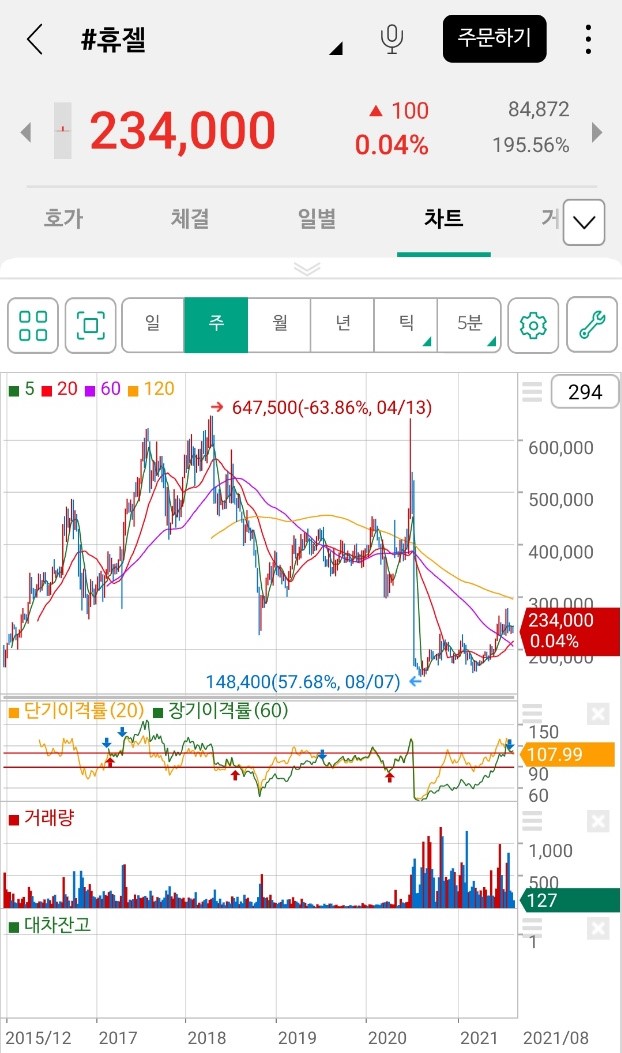Tap the orange 107.99 indicator value tag
This screenshot has height=1053, width=622.
pyautogui.click(x=568, y=755)
